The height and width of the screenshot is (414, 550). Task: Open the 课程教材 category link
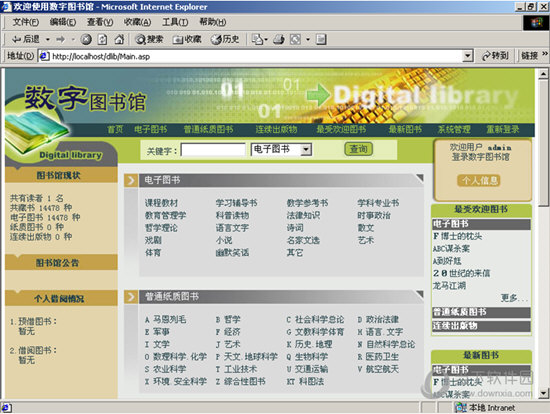[162, 203]
